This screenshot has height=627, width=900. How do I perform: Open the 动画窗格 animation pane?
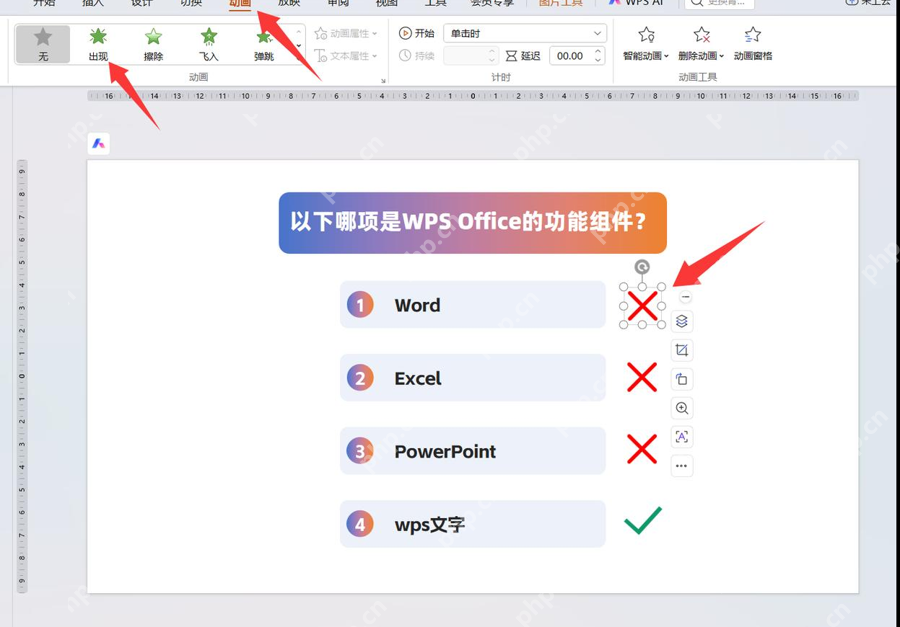click(752, 44)
